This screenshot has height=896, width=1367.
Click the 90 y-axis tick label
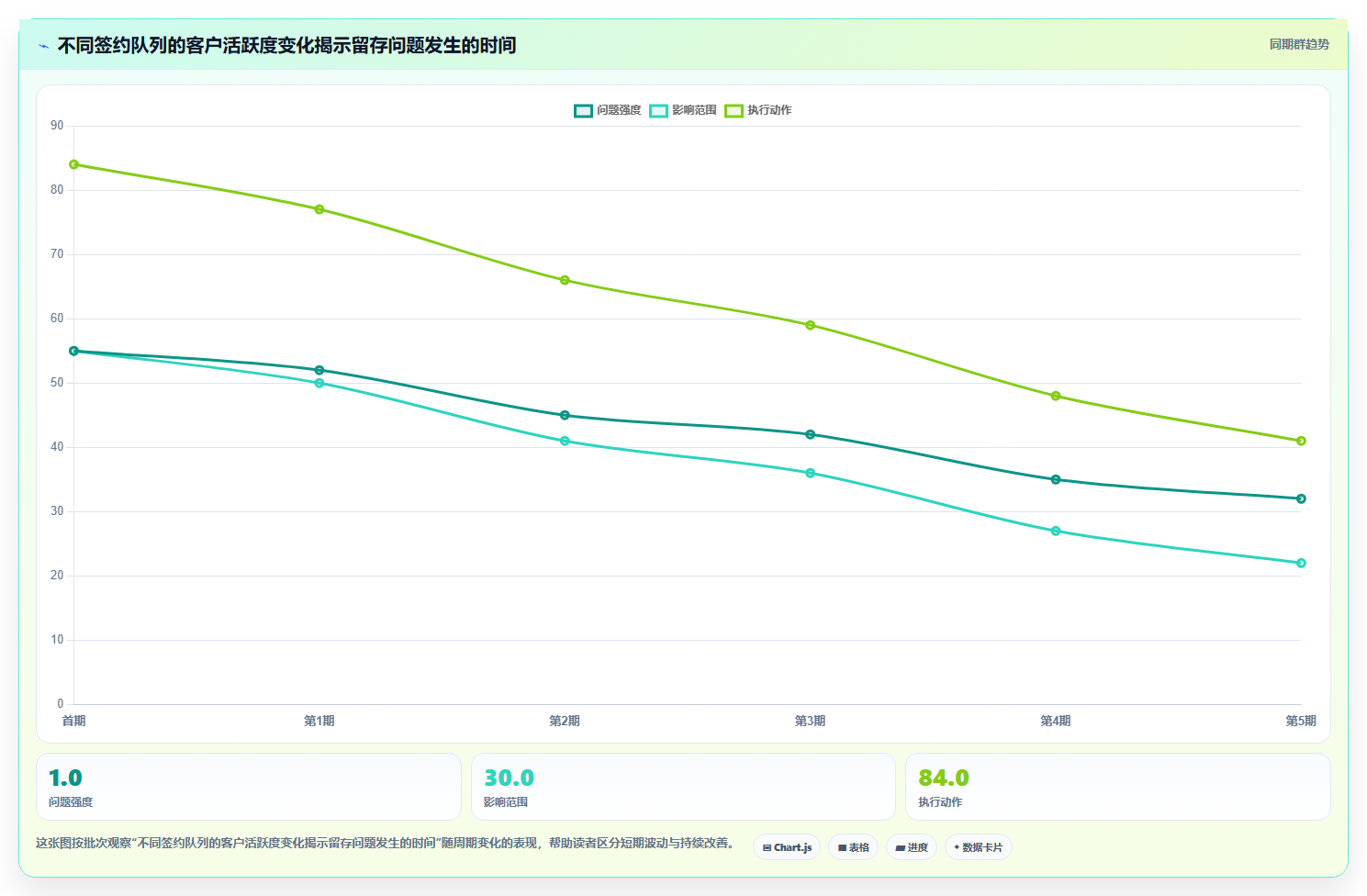coord(57,126)
